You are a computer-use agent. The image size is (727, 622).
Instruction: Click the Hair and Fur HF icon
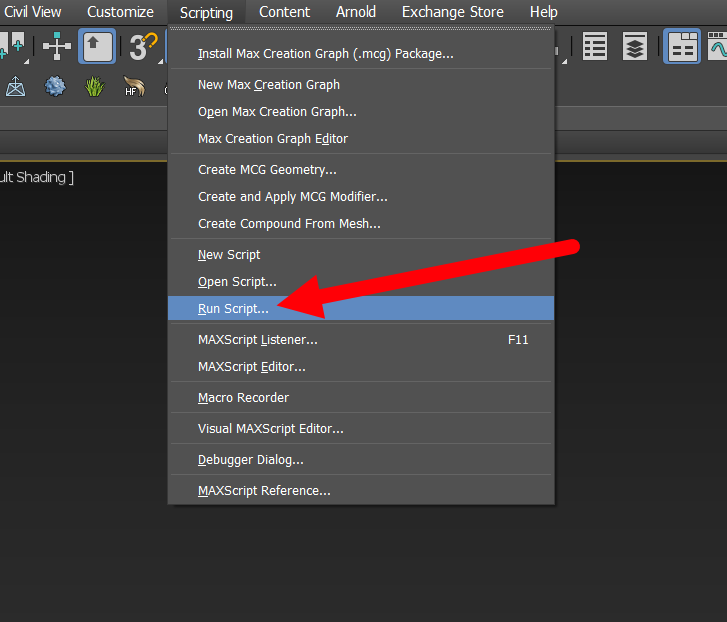coord(134,87)
